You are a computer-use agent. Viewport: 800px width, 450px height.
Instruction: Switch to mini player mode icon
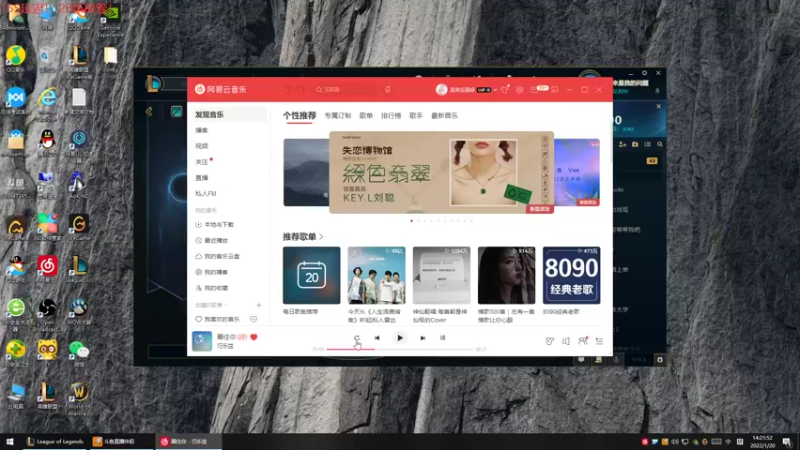(555, 90)
